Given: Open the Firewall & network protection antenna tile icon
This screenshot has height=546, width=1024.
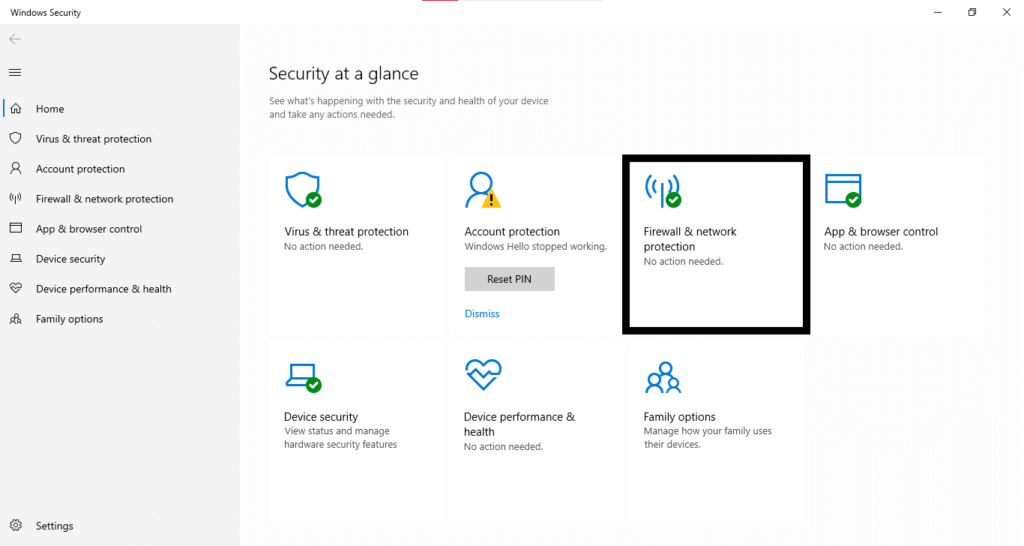Looking at the screenshot, I should click(662, 189).
